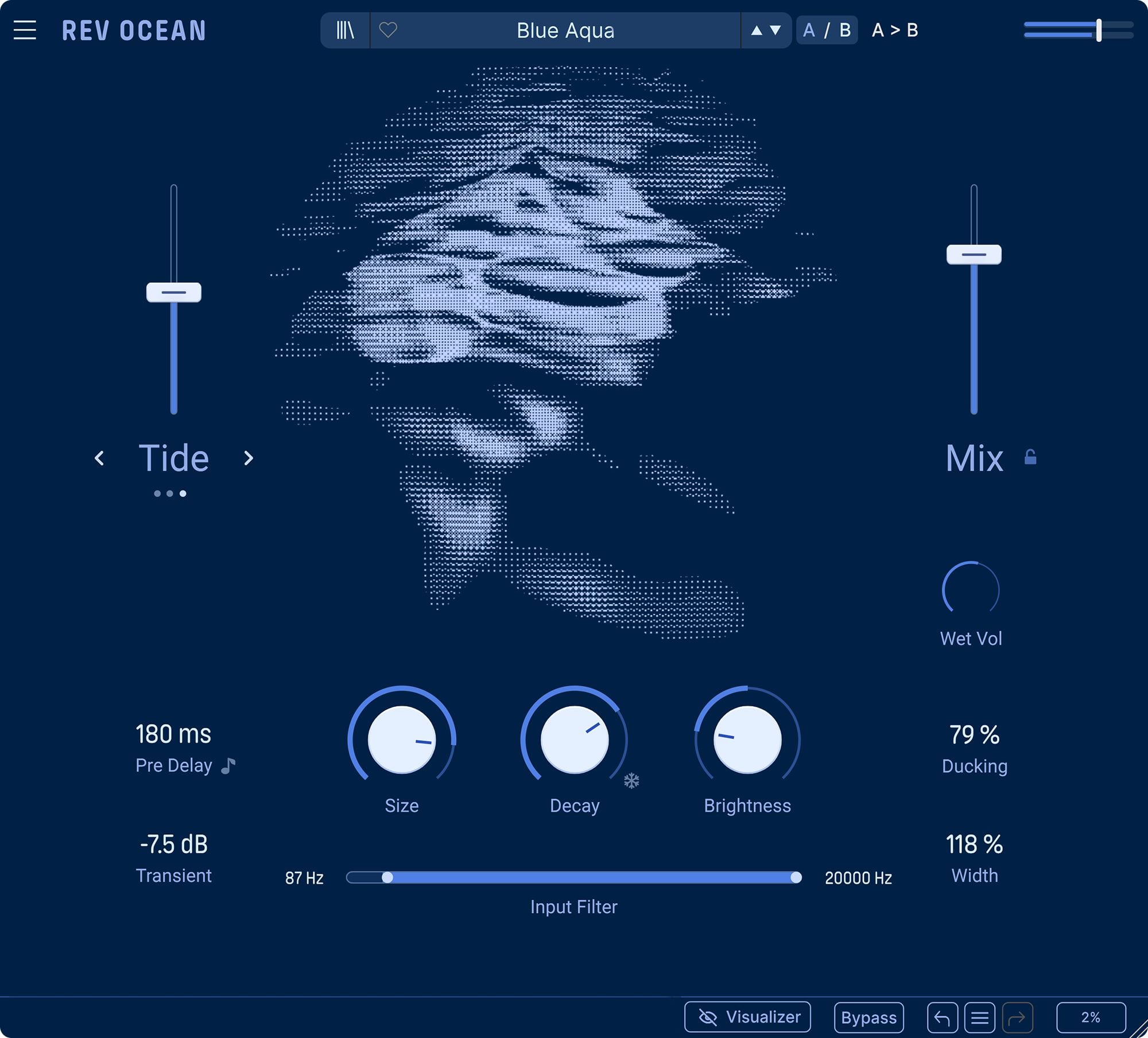Redo the last change
1148x1038 pixels.
(1017, 1018)
